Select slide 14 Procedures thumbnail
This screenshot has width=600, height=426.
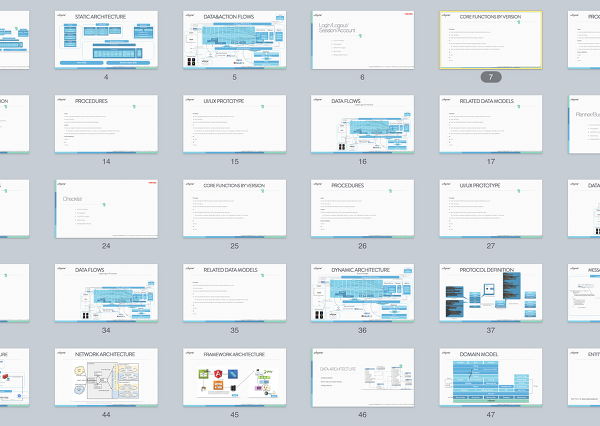(106, 125)
